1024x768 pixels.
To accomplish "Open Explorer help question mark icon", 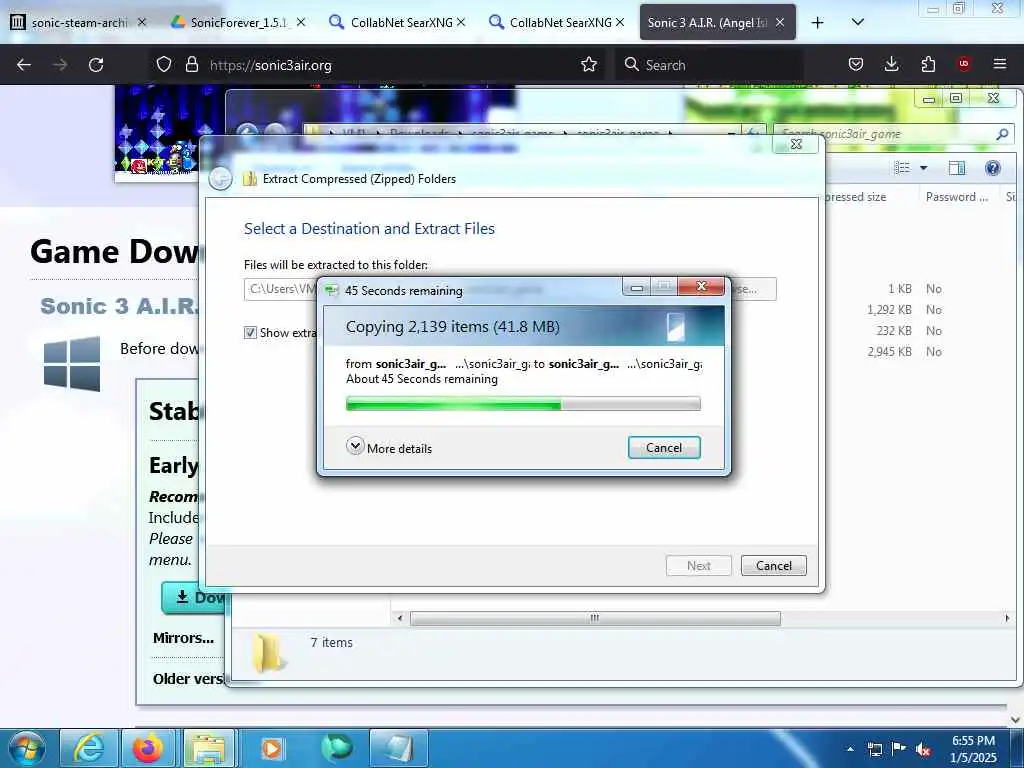I will click(x=993, y=168).
